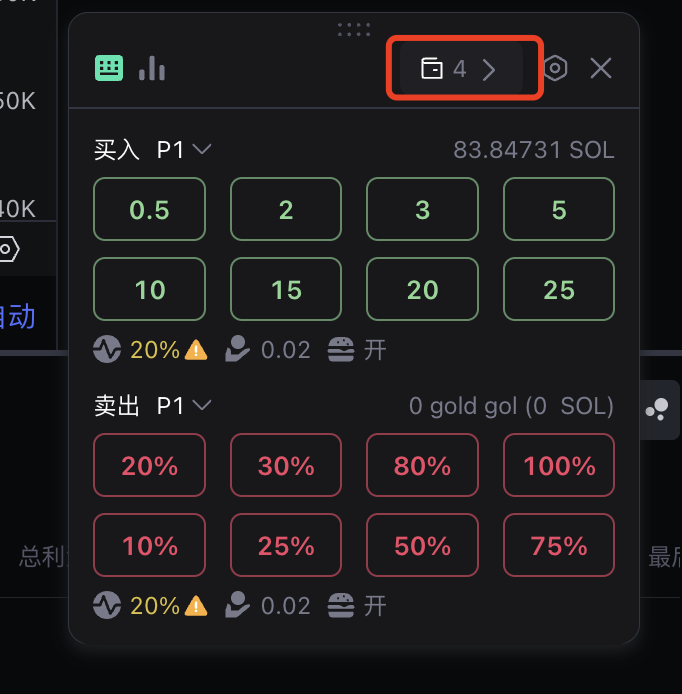Click the drag handle dots at panel top

click(x=354, y=29)
